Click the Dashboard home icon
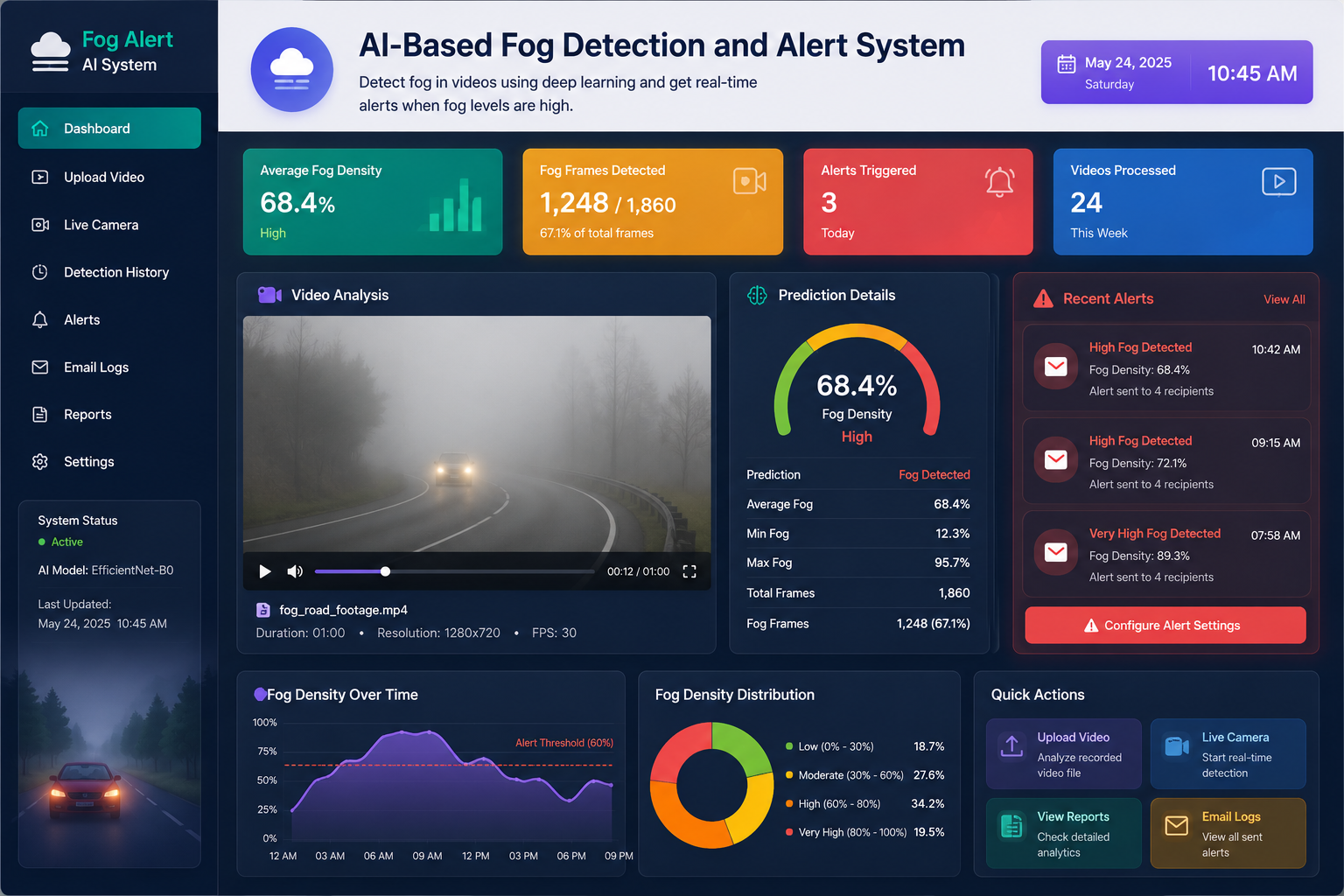Viewport: 1344px width, 896px height. click(40, 129)
